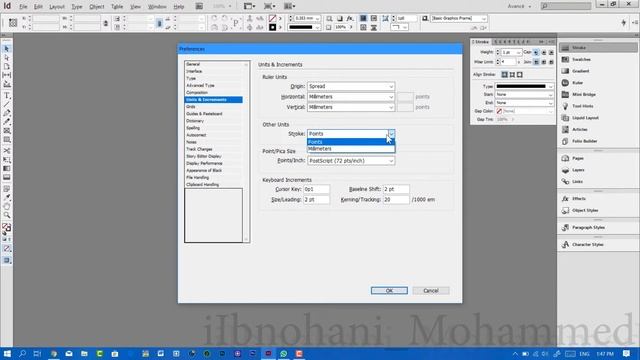Select the middle Align Stroke option
This screenshot has width=640, height=360.
pos(512,75)
